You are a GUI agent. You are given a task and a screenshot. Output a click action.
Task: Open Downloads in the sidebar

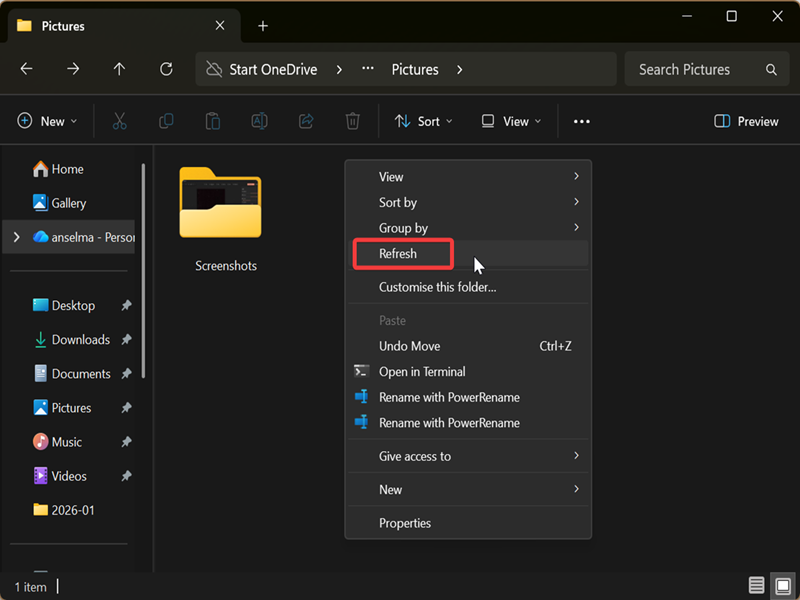80,340
